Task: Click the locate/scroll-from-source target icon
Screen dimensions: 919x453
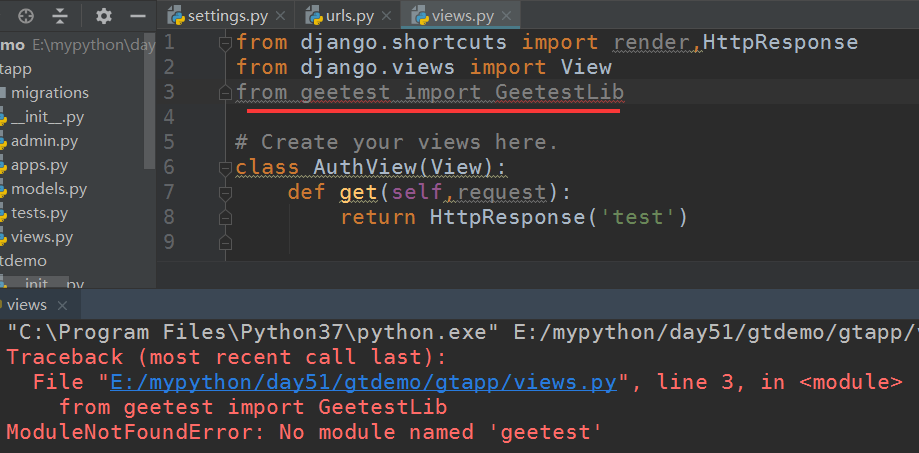Action: coord(27,17)
